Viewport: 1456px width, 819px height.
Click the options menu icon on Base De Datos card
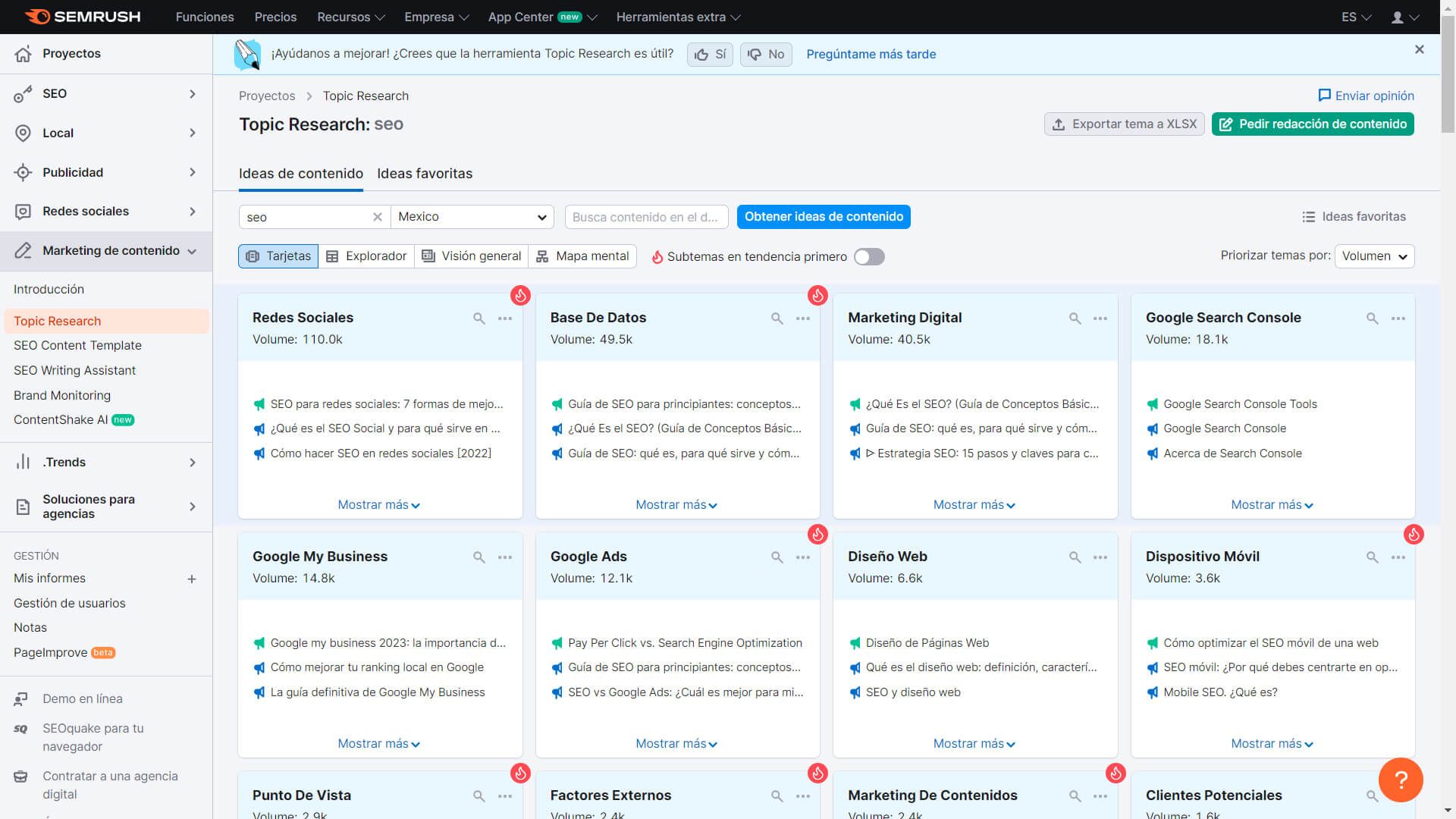[802, 318]
